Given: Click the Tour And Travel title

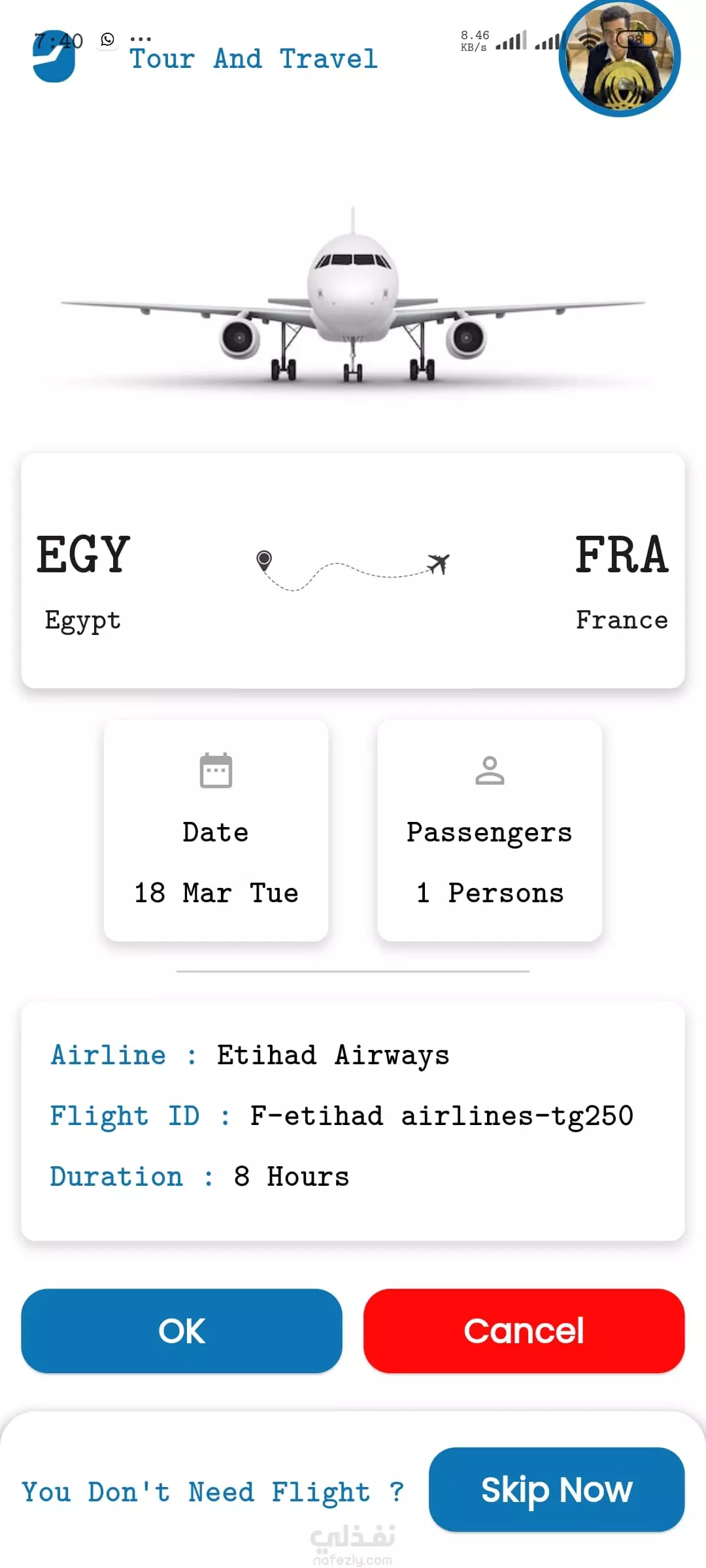Looking at the screenshot, I should [254, 59].
